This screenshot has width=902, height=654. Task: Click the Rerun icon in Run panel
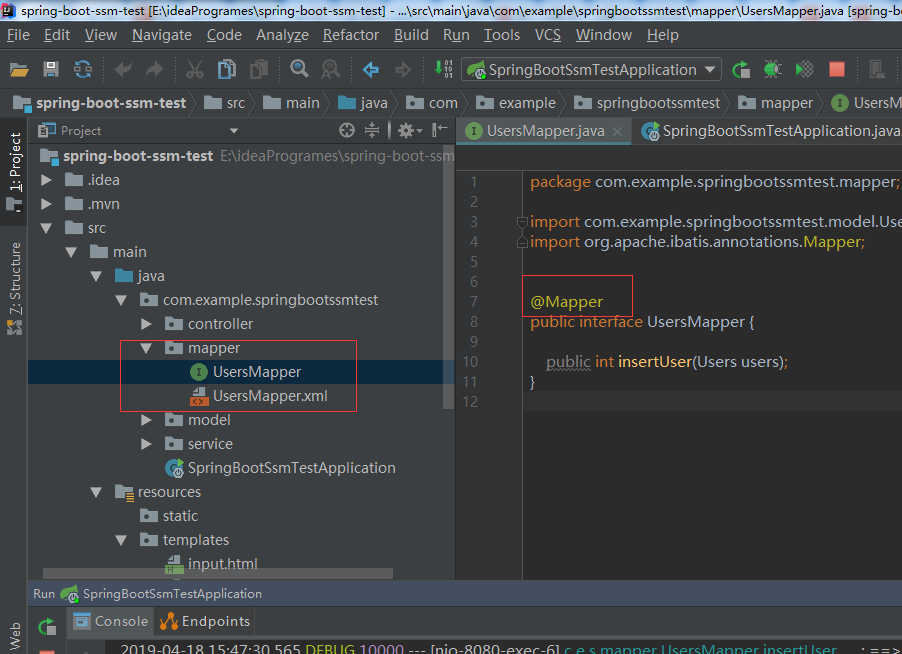[x=47, y=626]
